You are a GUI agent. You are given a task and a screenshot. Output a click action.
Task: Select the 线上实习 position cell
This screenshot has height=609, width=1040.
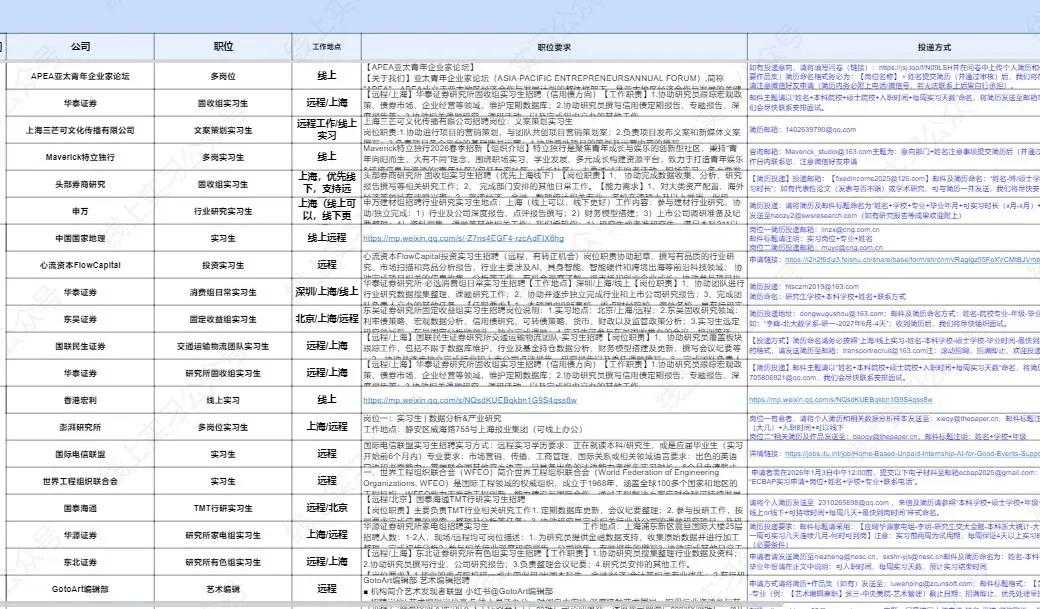pyautogui.click(x=223, y=400)
